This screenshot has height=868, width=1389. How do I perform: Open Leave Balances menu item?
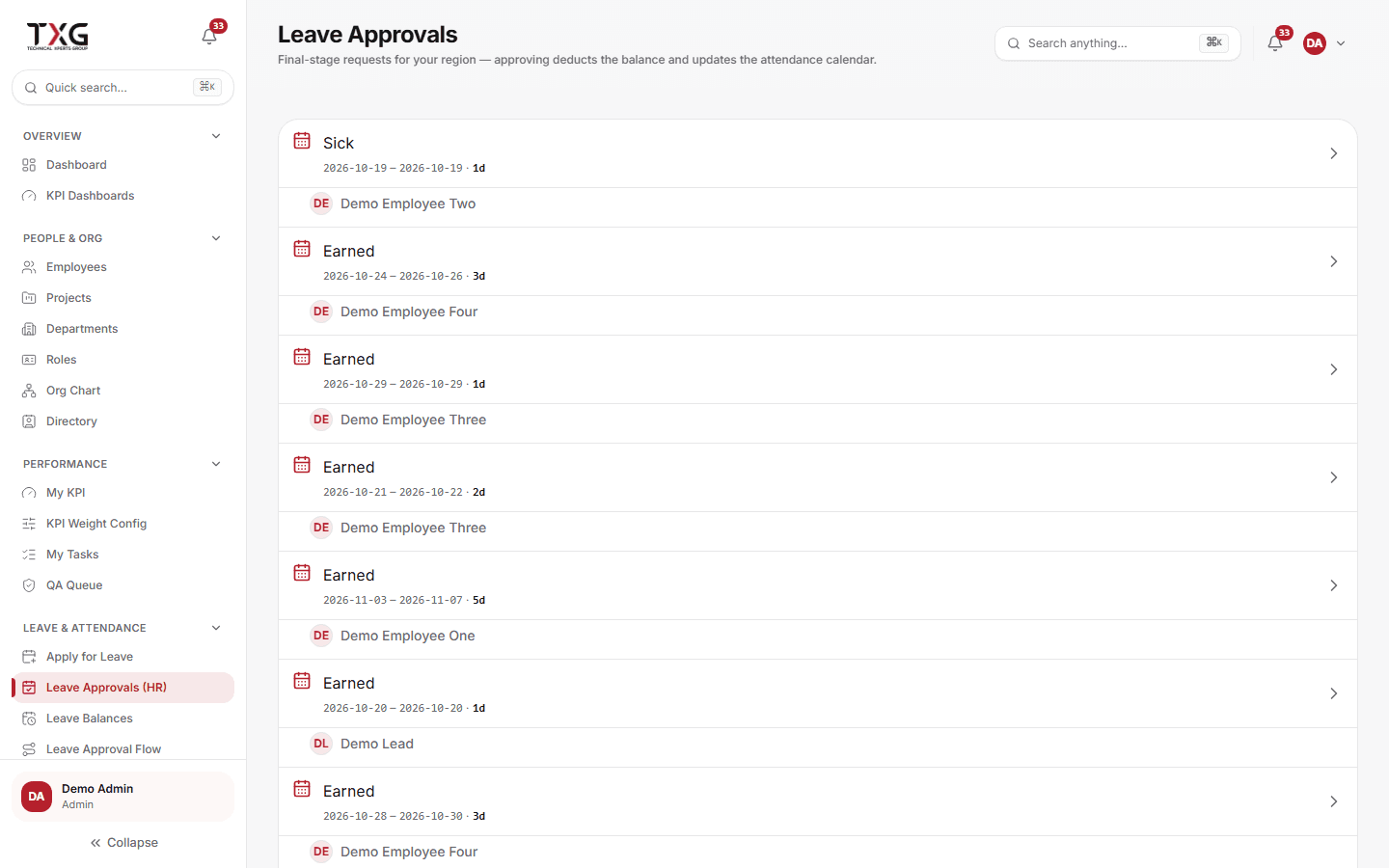pos(123,719)
